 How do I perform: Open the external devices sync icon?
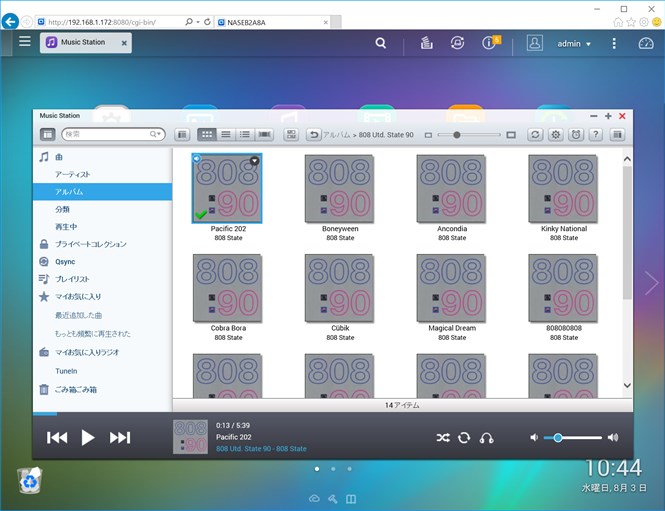pos(457,43)
